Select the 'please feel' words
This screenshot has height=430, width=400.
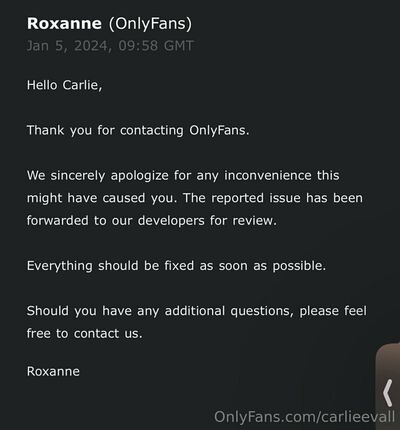click(333, 311)
